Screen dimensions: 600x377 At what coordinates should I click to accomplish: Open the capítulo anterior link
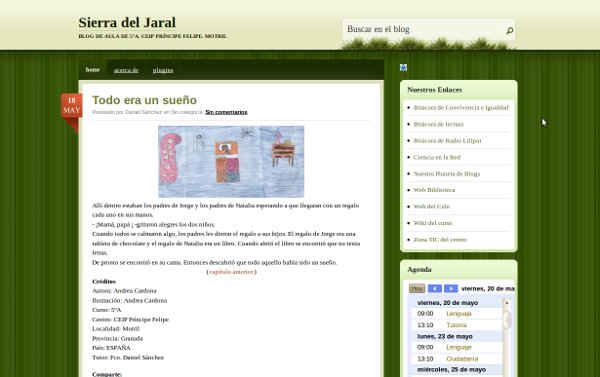click(232, 272)
